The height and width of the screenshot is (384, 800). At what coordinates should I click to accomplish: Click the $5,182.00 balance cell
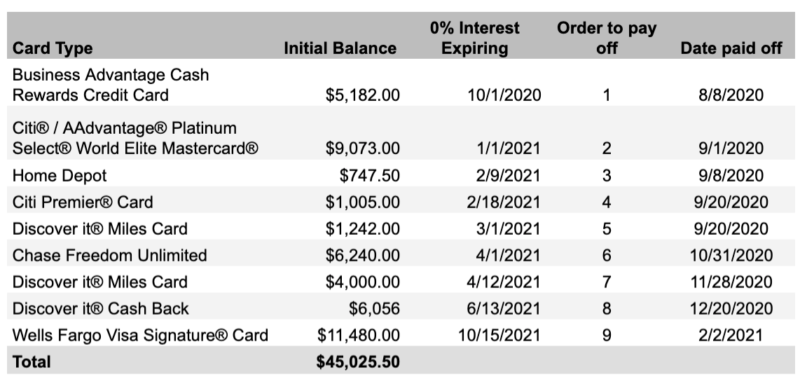(x=363, y=95)
